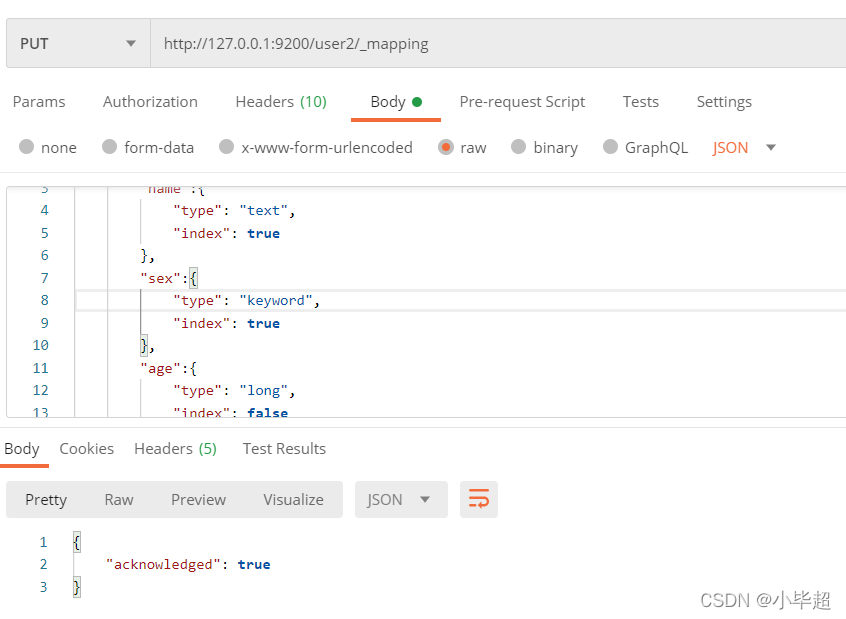Click the true value on line 5
This screenshot has height=619, width=846.
(263, 233)
